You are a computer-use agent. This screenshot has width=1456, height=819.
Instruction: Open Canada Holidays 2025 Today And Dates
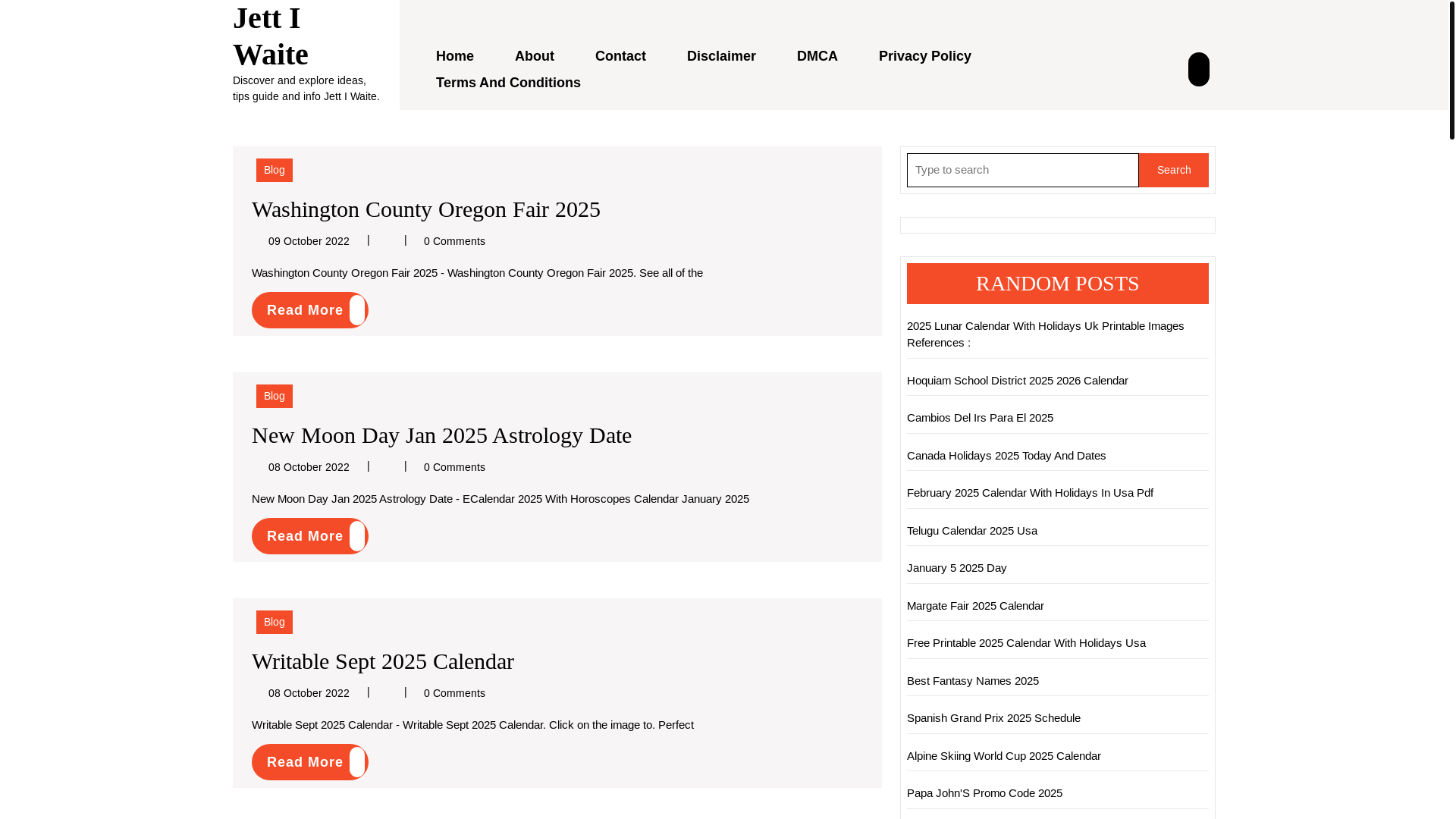tap(1006, 456)
